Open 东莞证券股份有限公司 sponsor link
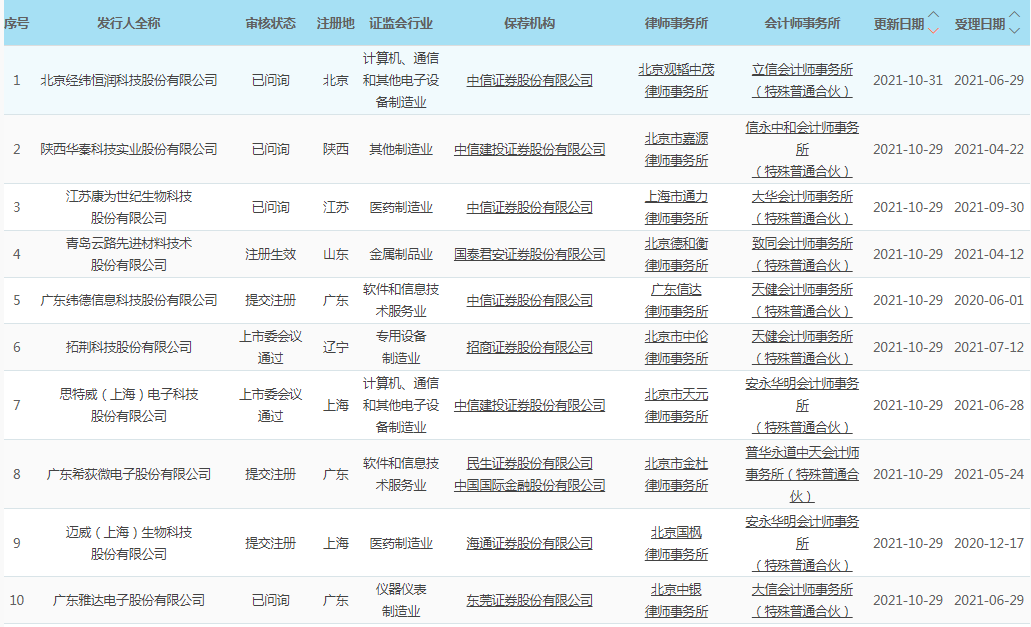Screen dimensions: 1031x627 (x=529, y=600)
